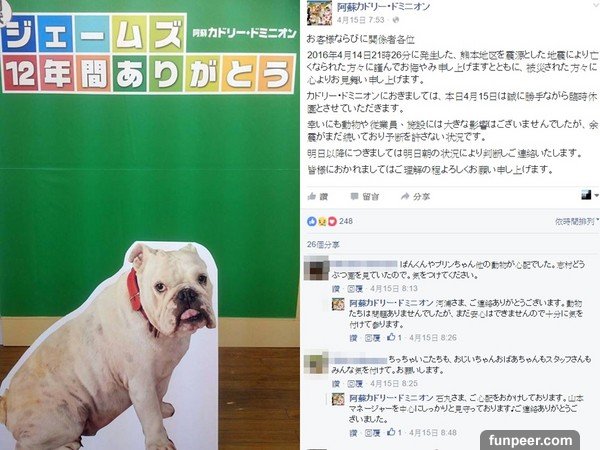600x450 pixels.
Task: Click the thumbs-up count on the 8:26 reply
Action: [394, 338]
